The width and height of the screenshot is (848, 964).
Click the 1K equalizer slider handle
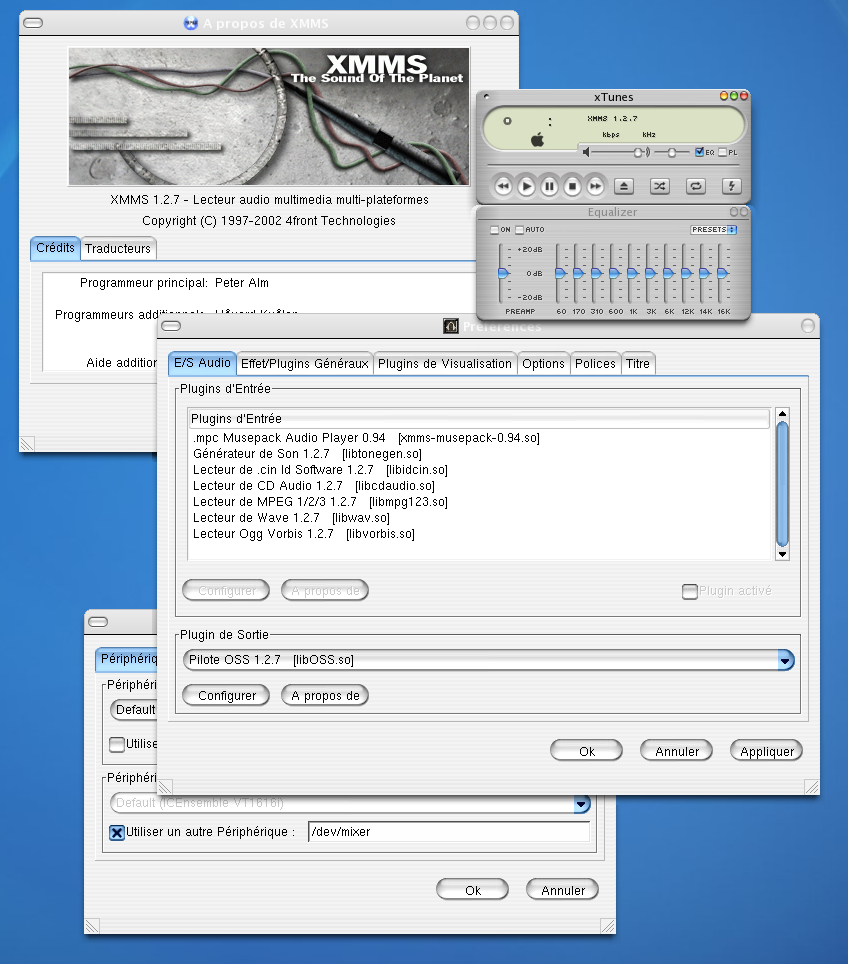[632, 273]
